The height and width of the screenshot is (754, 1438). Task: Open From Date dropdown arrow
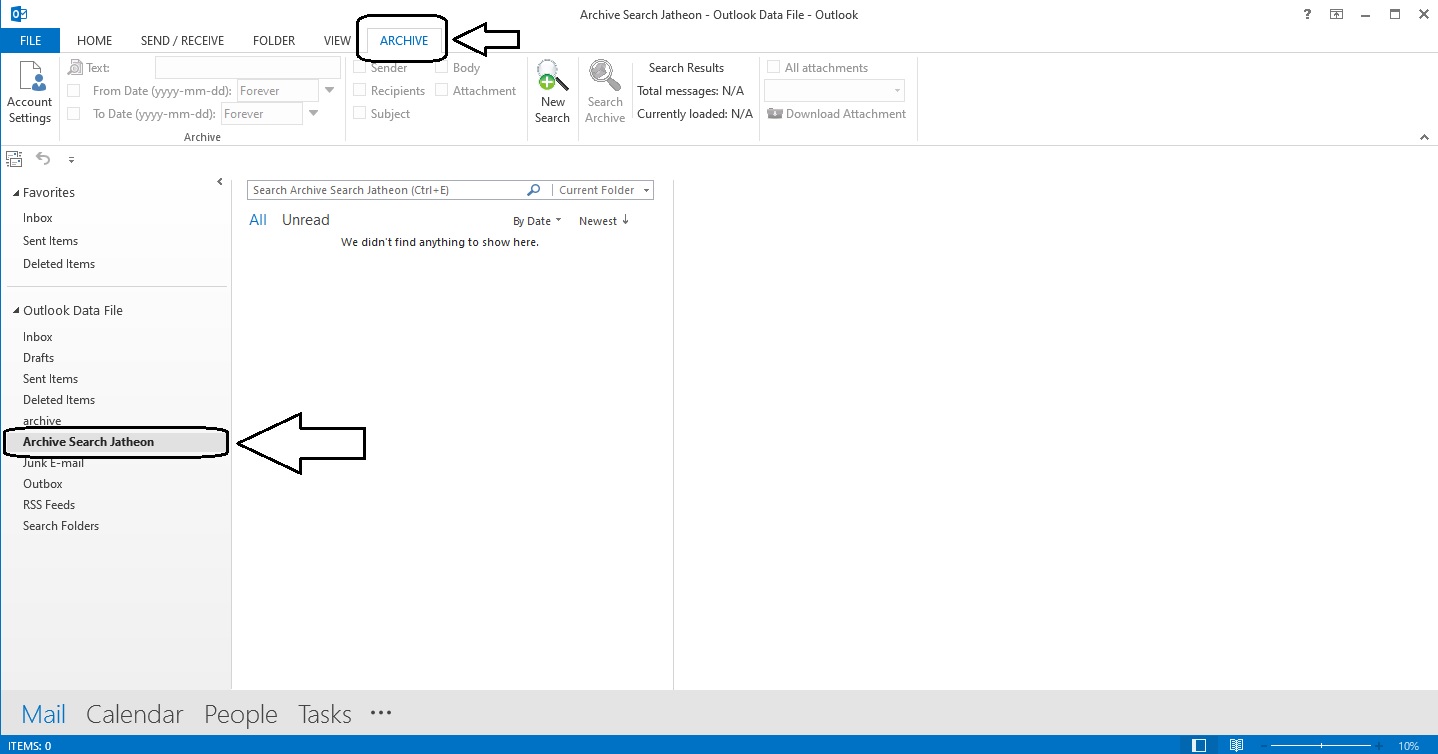(x=330, y=91)
